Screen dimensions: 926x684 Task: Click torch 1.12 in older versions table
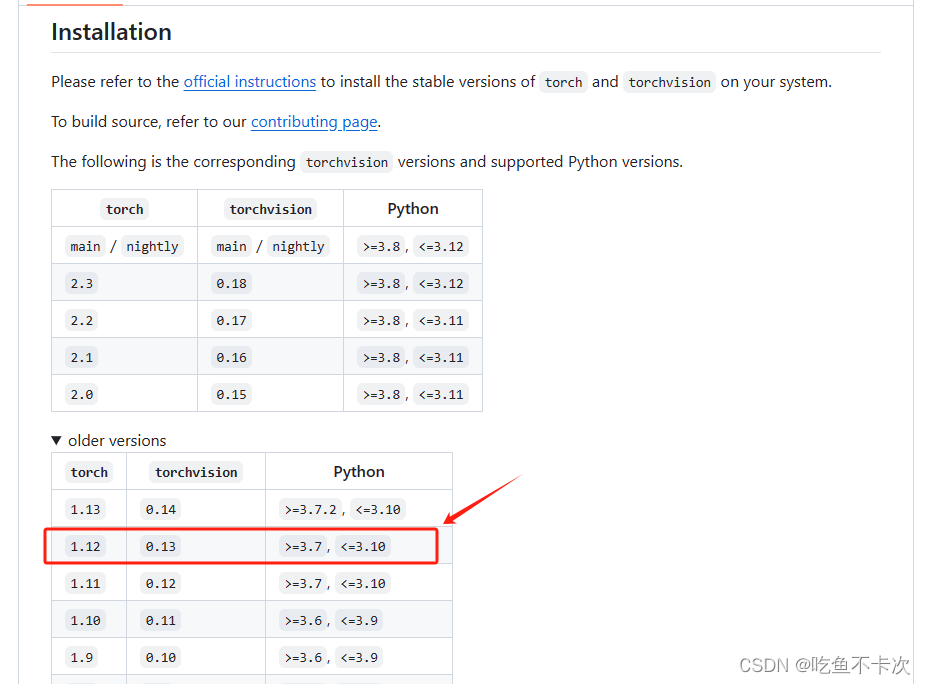coord(85,546)
